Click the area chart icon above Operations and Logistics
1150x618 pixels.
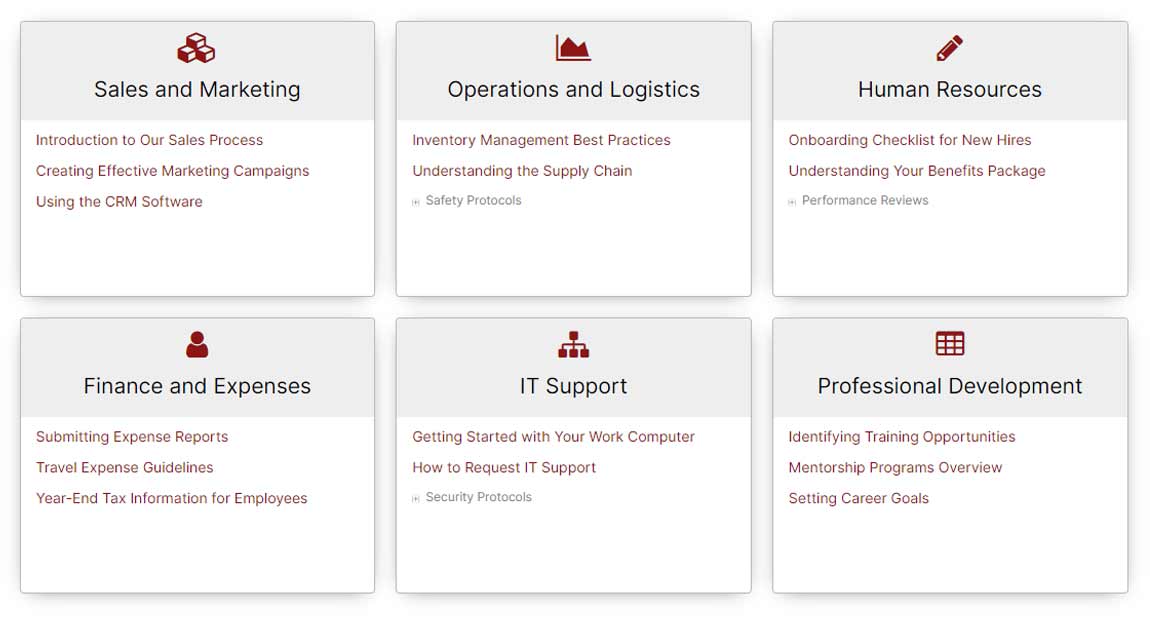pyautogui.click(x=573, y=48)
